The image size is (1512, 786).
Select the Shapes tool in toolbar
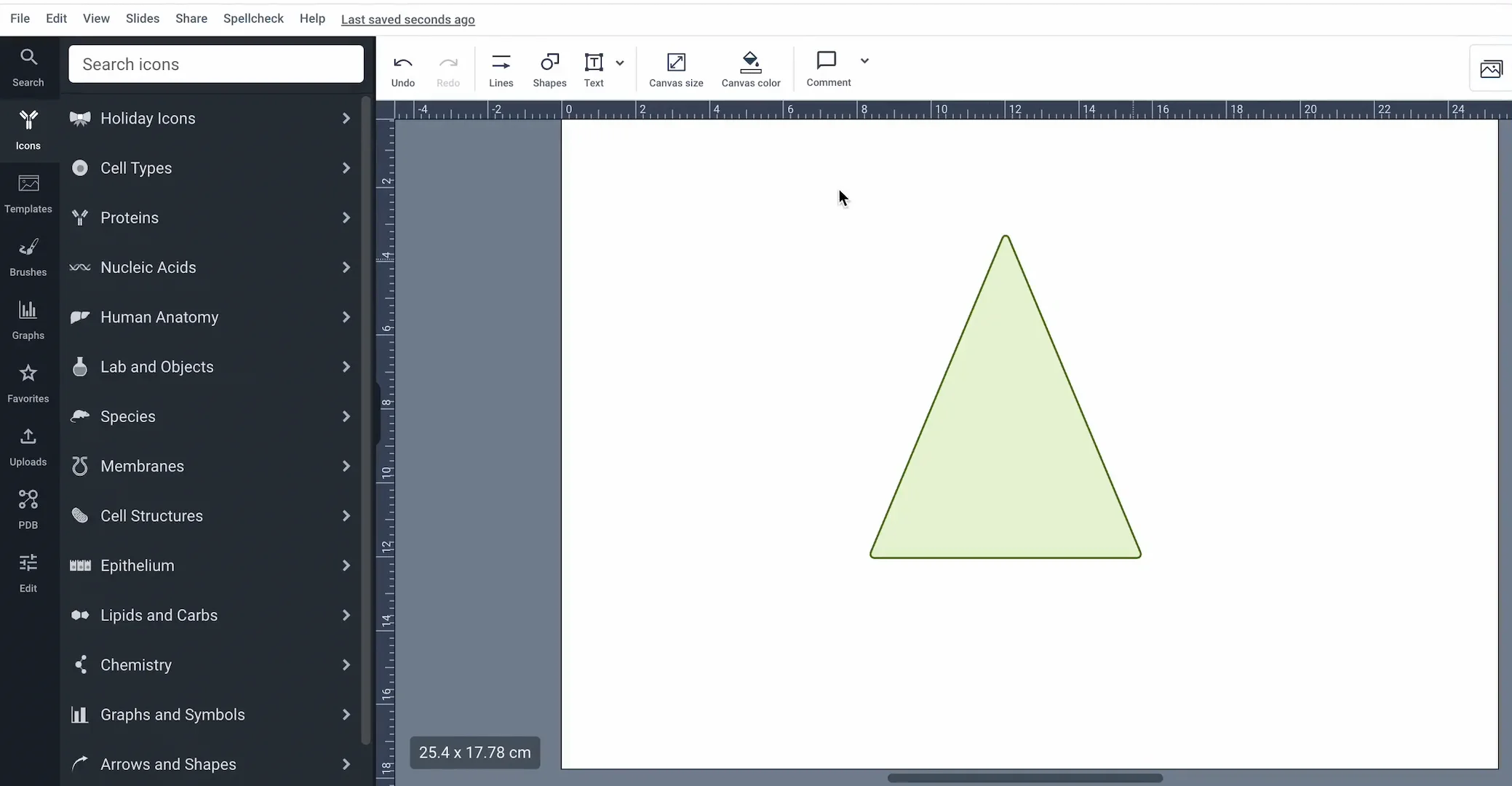(549, 70)
